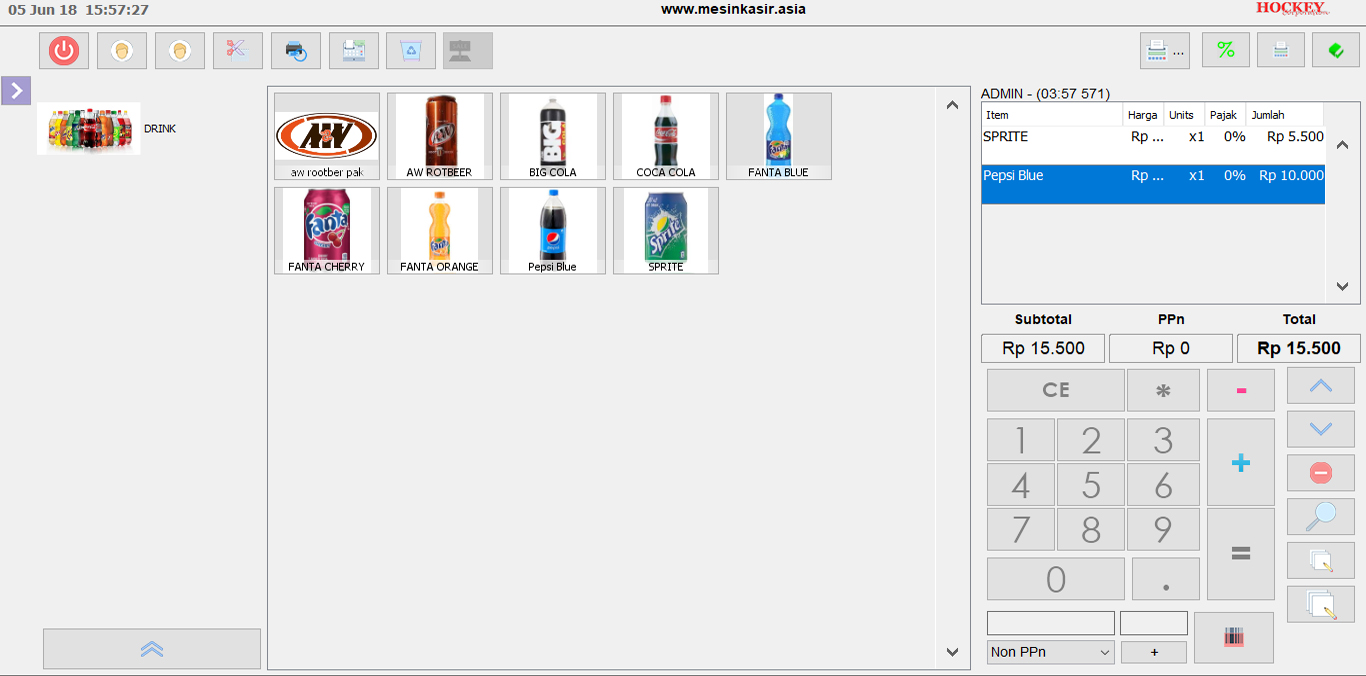This screenshot has height=676, width=1366.
Task: Click the barcode scanner button
Action: [1234, 637]
